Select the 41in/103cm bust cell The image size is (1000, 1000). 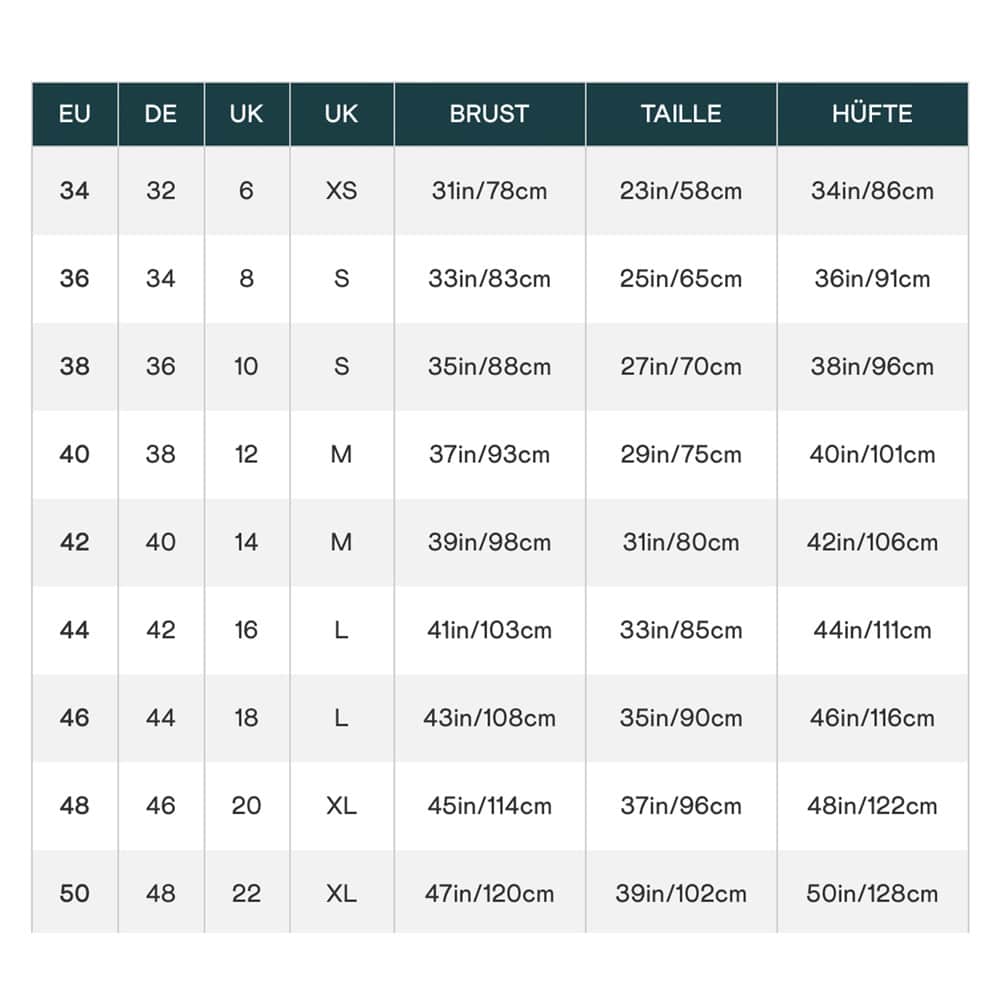click(x=489, y=630)
